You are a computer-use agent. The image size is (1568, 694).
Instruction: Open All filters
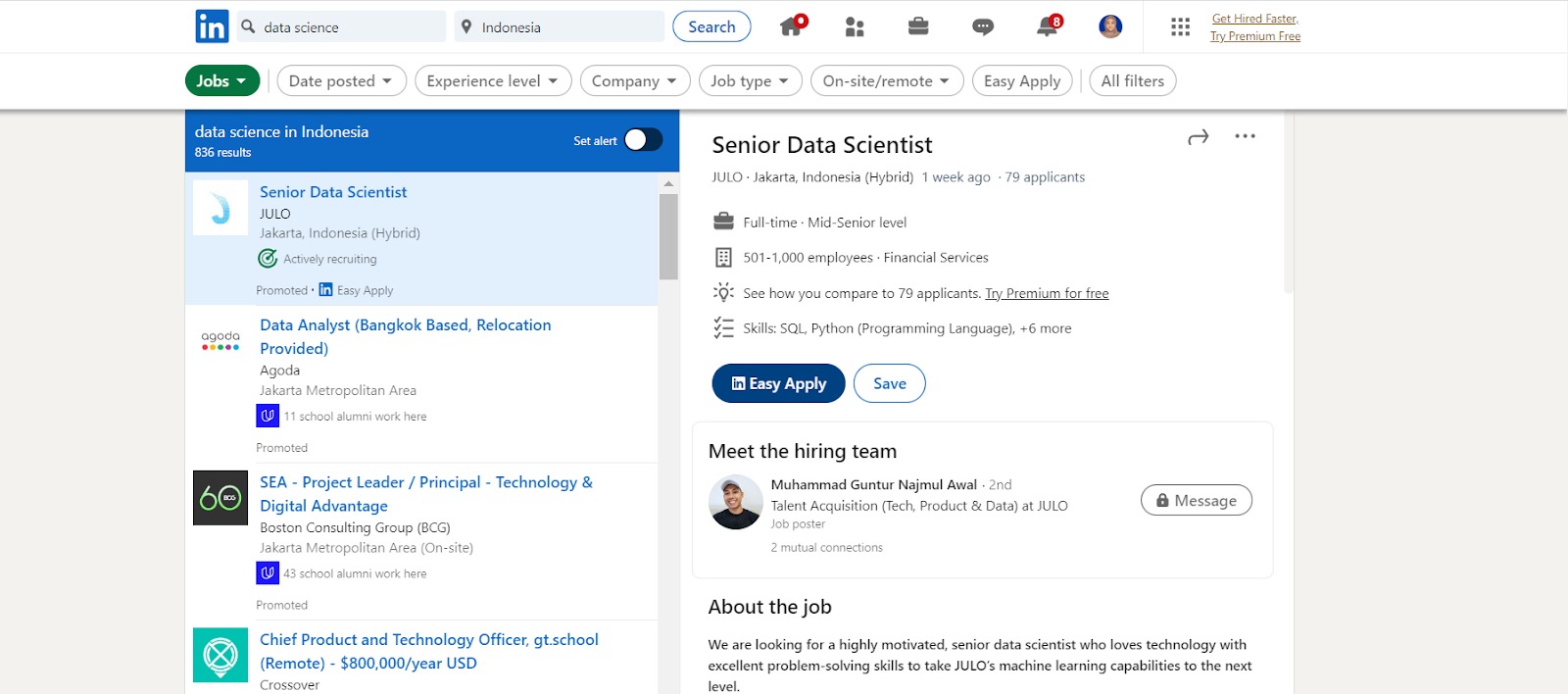1133,80
